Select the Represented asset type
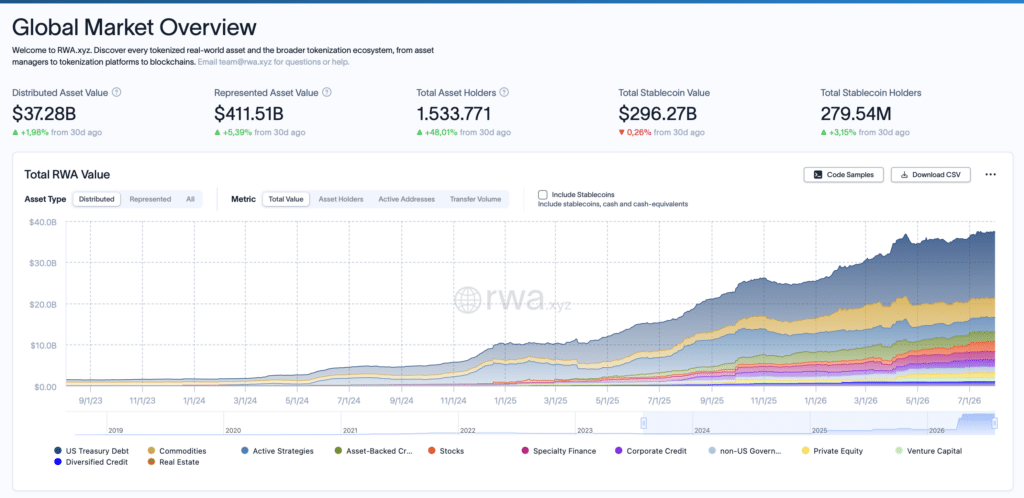 (x=150, y=199)
